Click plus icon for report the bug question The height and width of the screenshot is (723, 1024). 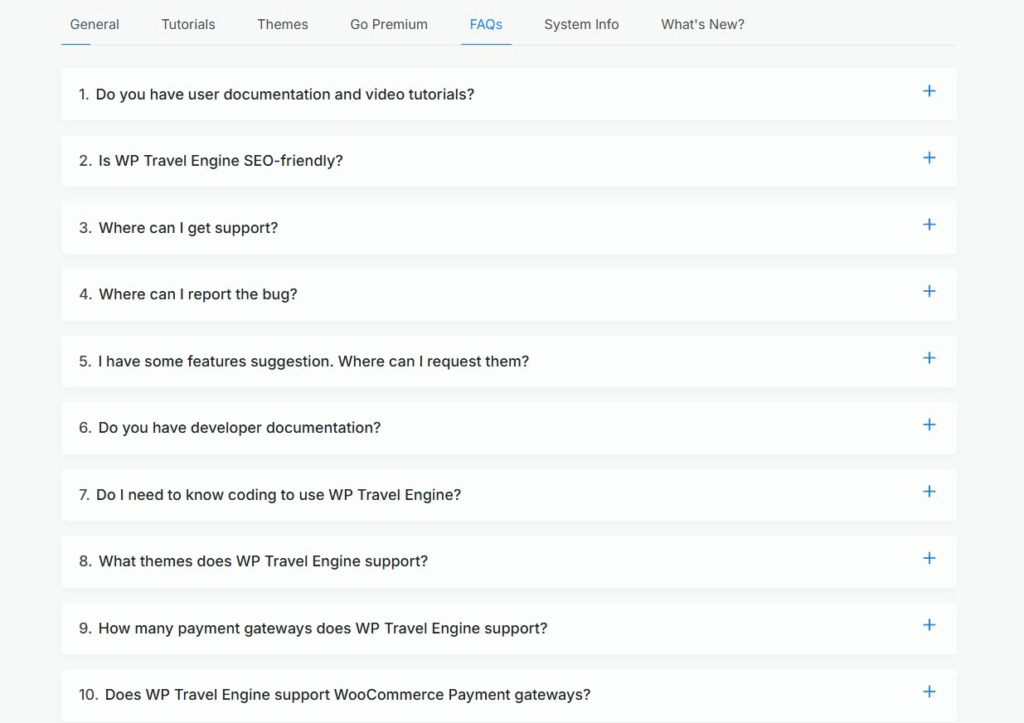click(929, 292)
